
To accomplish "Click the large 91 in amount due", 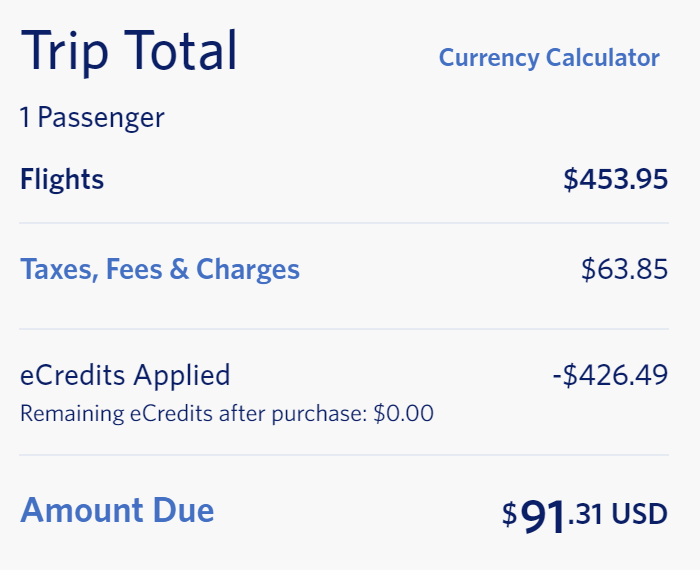I will tap(543, 515).
